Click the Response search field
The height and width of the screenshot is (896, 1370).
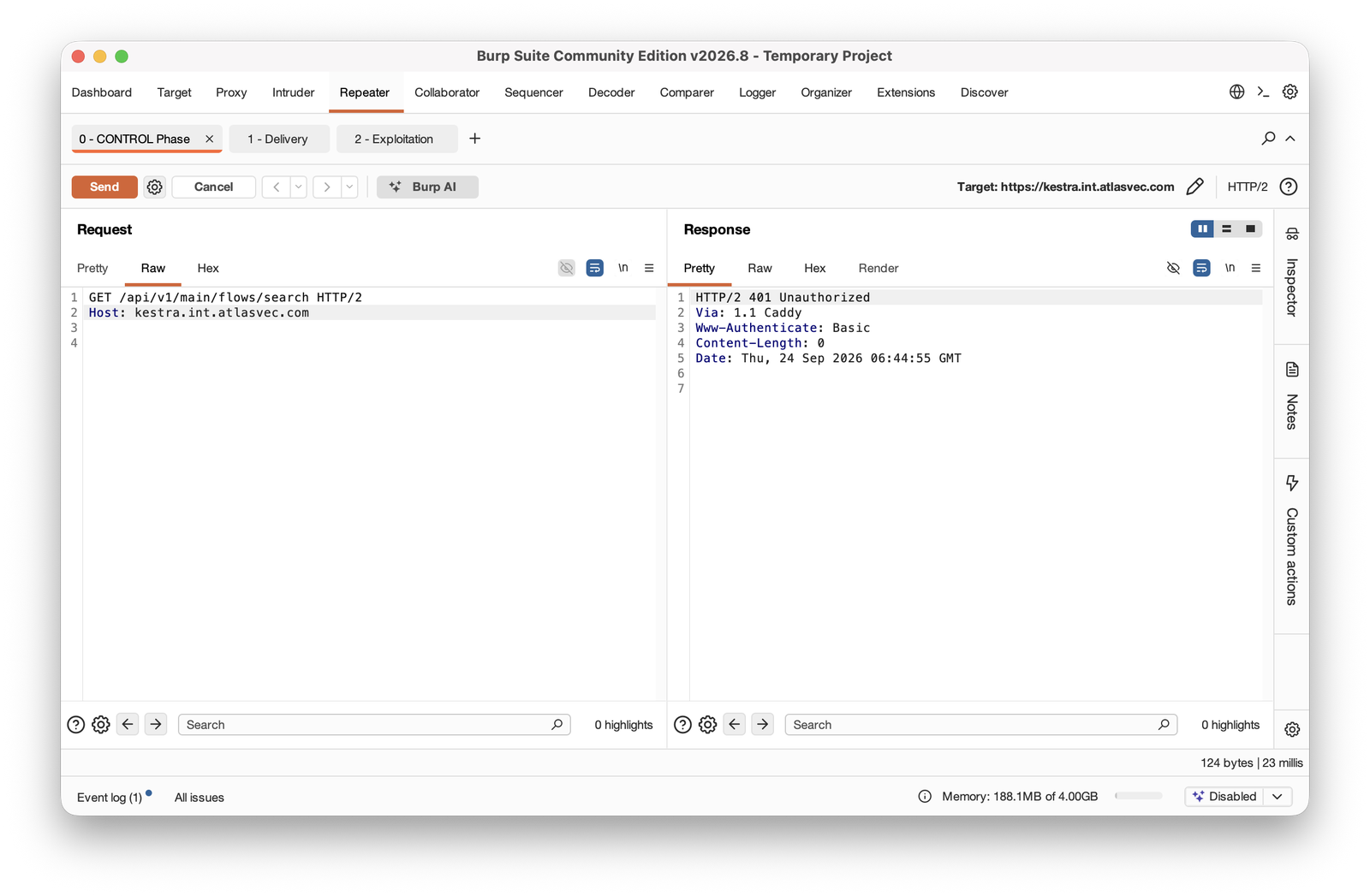(981, 725)
